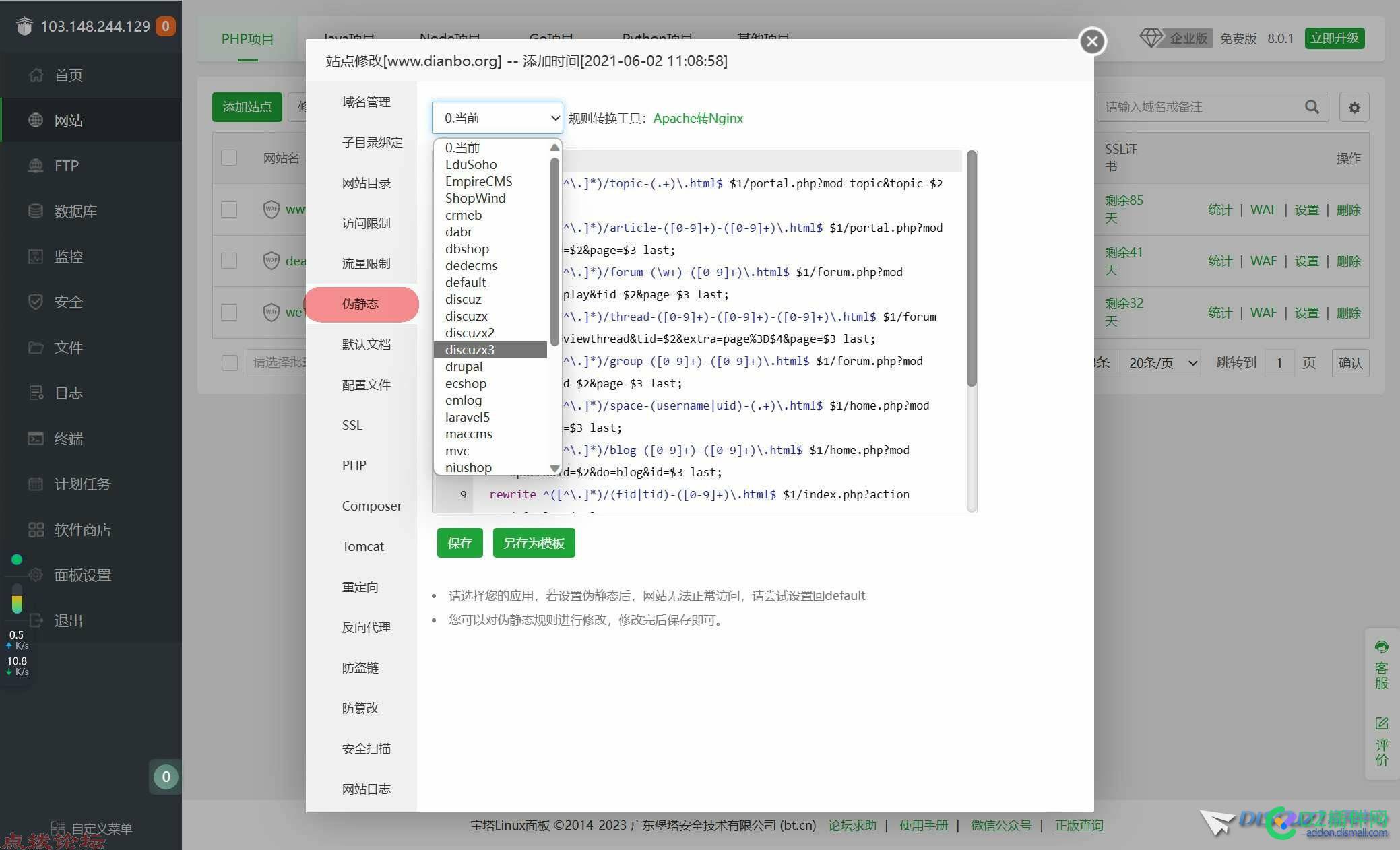
Task: Click the domain search input field
Action: [x=1201, y=107]
